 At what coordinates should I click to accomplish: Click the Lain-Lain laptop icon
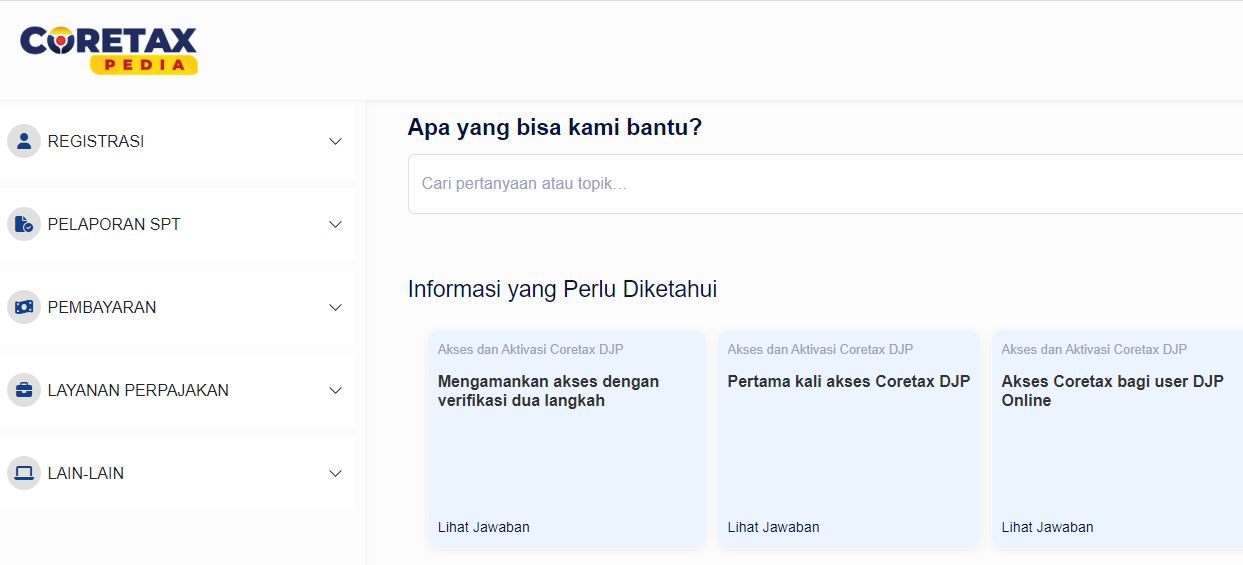24,473
